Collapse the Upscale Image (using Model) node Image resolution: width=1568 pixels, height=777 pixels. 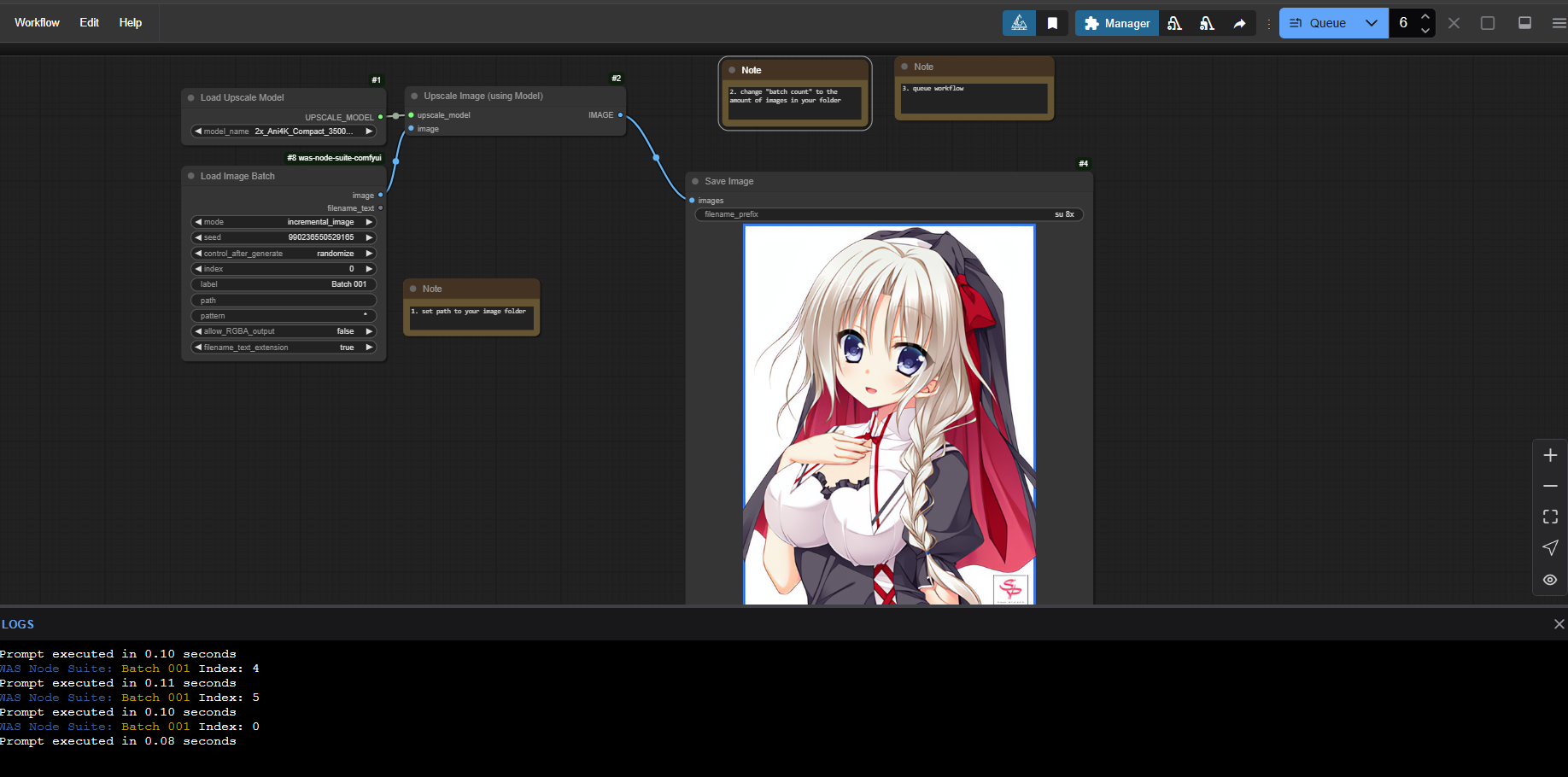coord(415,96)
